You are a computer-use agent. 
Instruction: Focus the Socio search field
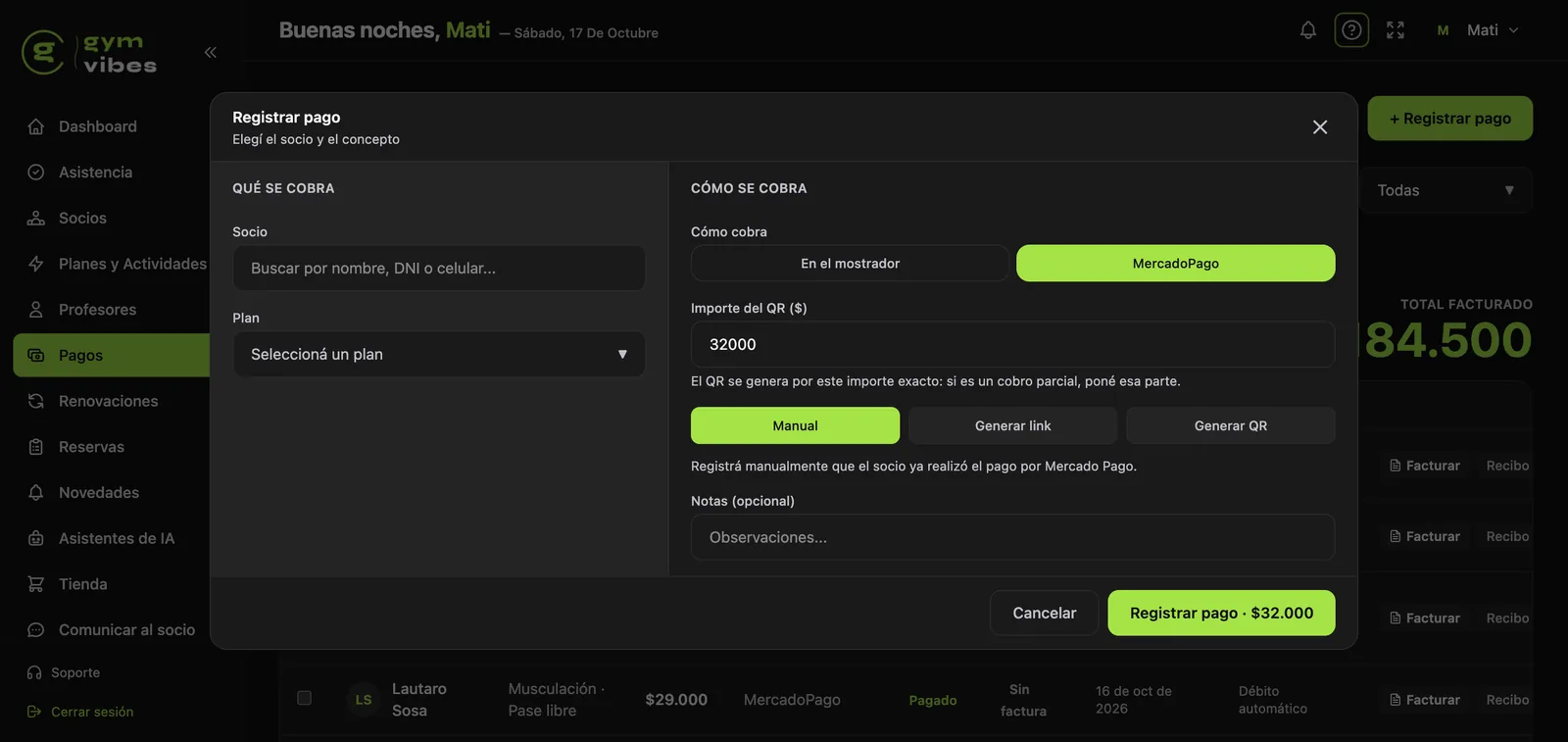click(x=439, y=268)
